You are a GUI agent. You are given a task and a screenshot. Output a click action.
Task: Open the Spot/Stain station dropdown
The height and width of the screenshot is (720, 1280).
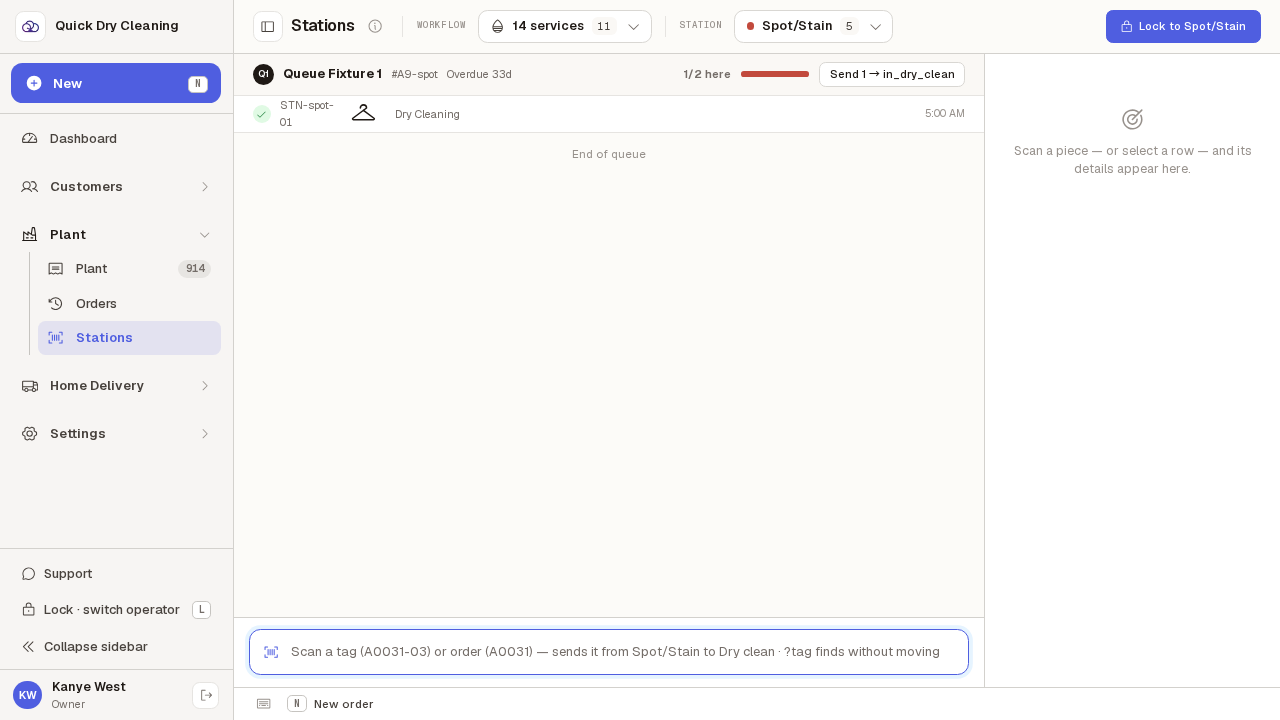click(x=813, y=26)
